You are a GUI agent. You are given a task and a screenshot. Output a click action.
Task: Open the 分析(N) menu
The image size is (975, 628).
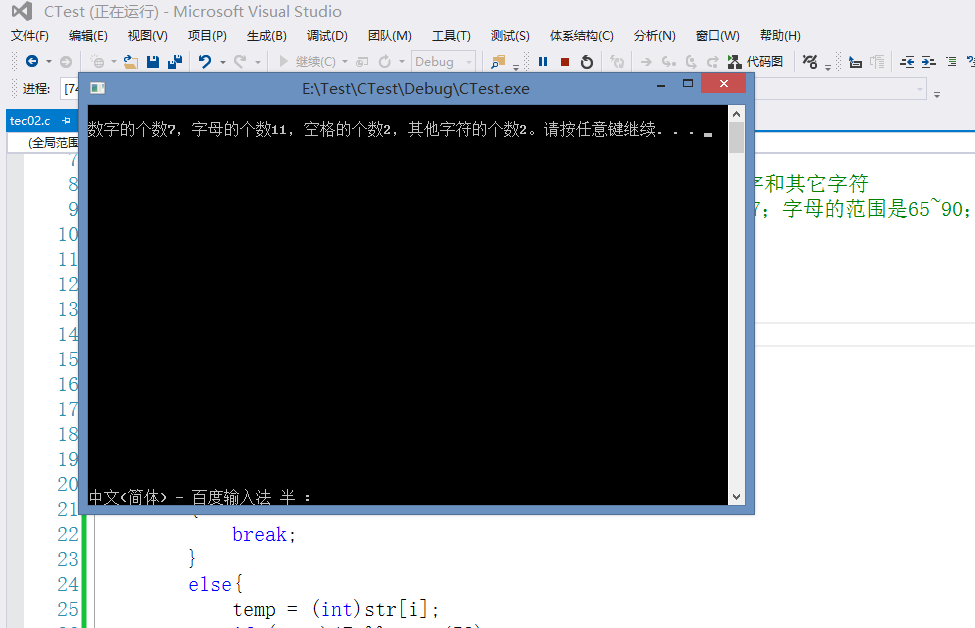(654, 35)
